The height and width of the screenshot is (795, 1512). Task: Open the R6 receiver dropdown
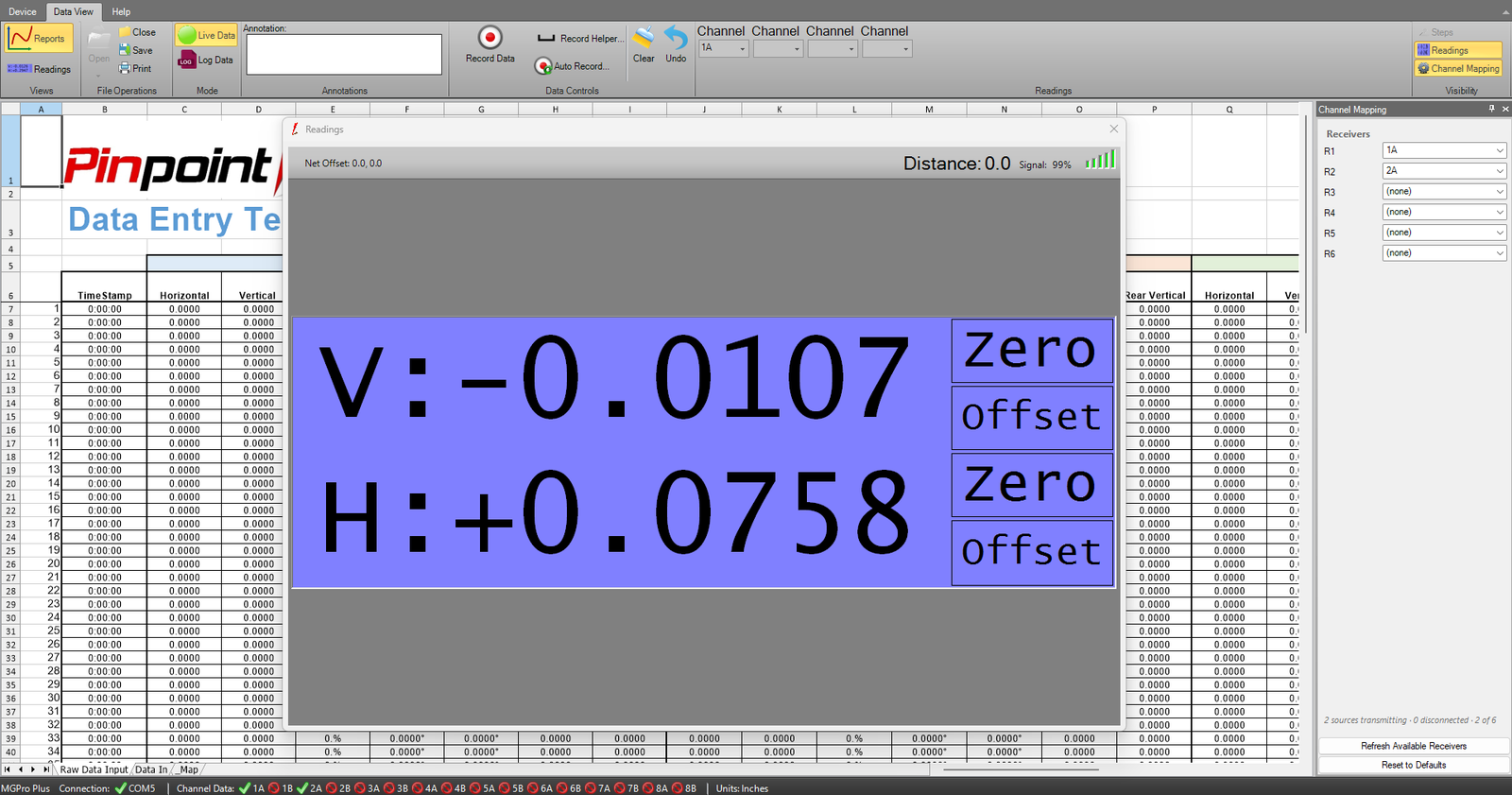click(1444, 253)
